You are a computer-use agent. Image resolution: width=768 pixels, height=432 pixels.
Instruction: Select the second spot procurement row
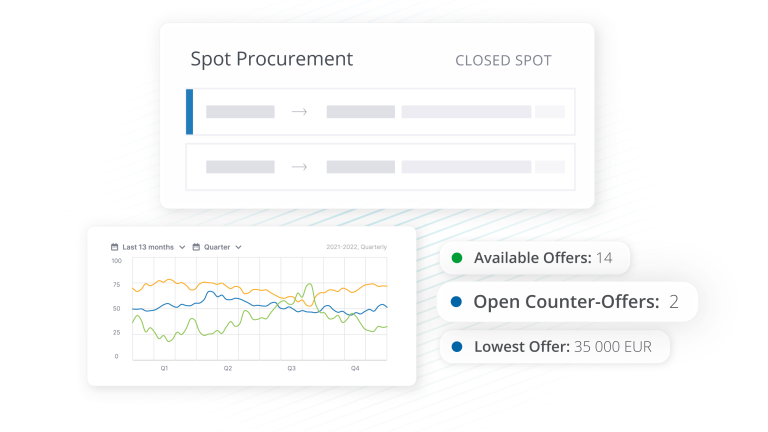380,167
